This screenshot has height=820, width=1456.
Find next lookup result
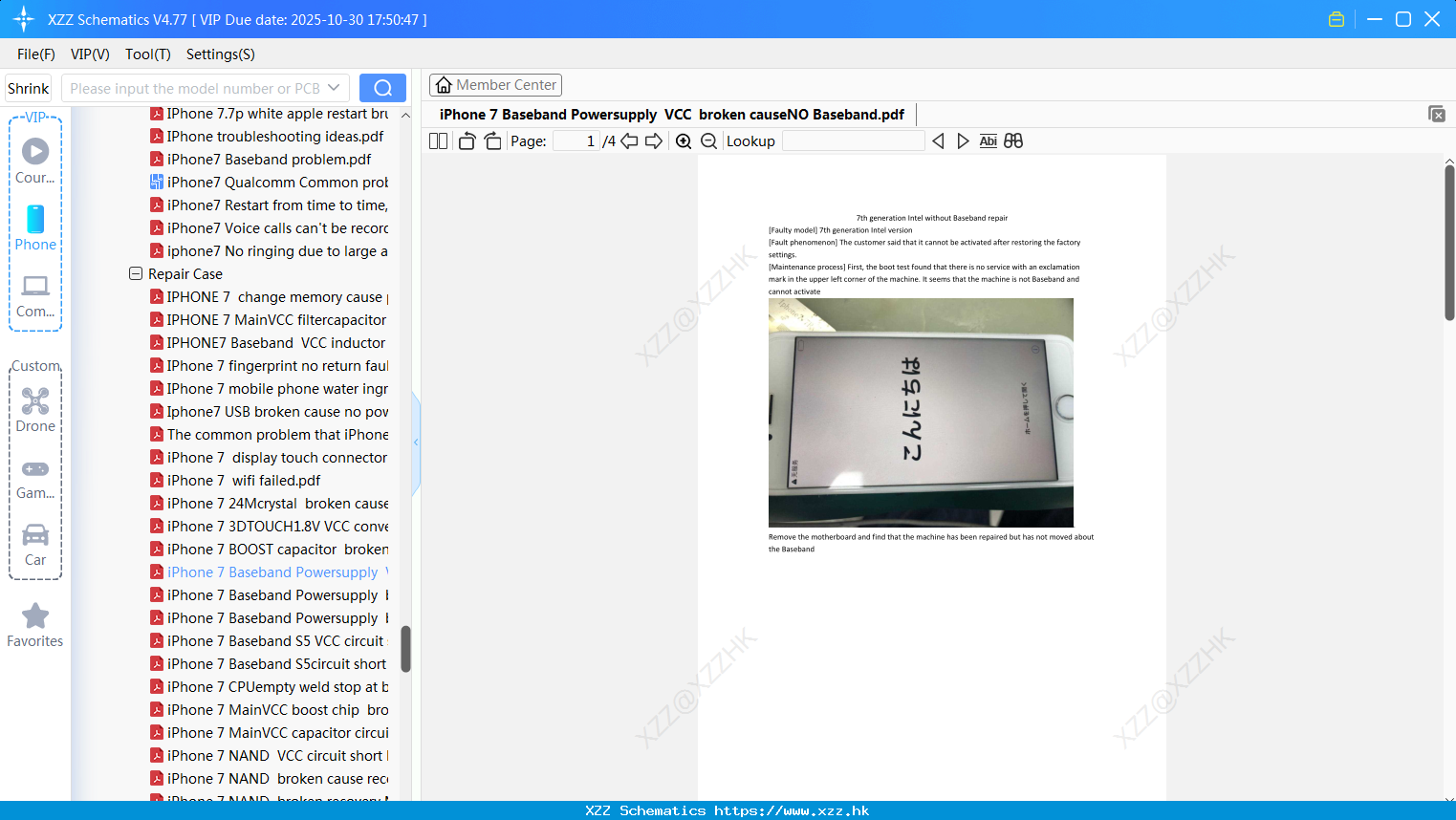[963, 141]
